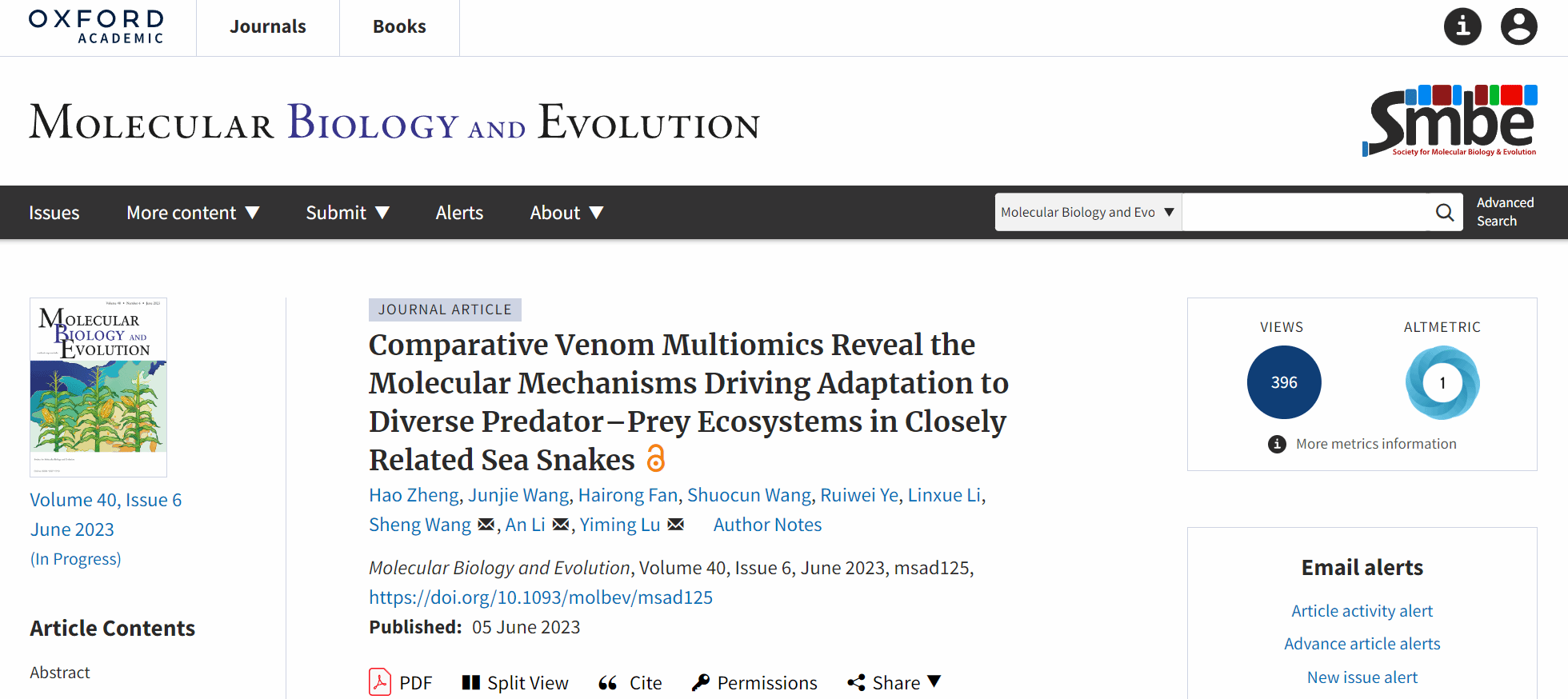Viewport: 1568px width, 699px height.
Task: Click the Cite quotation icon
Action: [x=608, y=682]
